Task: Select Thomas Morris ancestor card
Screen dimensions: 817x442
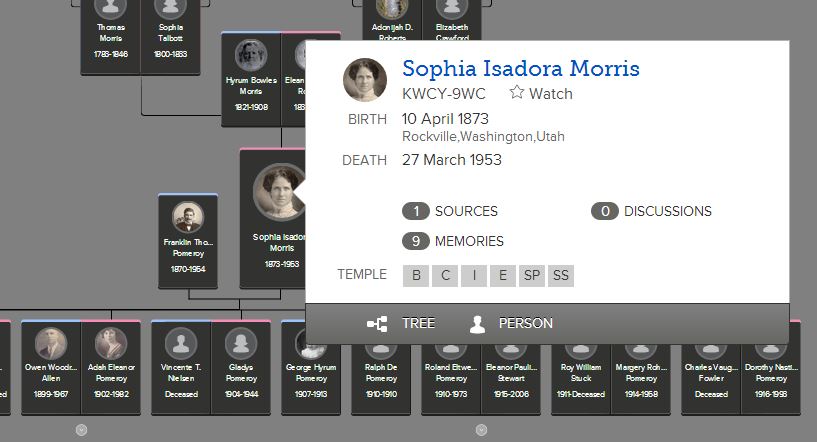Action: pyautogui.click(x=111, y=35)
